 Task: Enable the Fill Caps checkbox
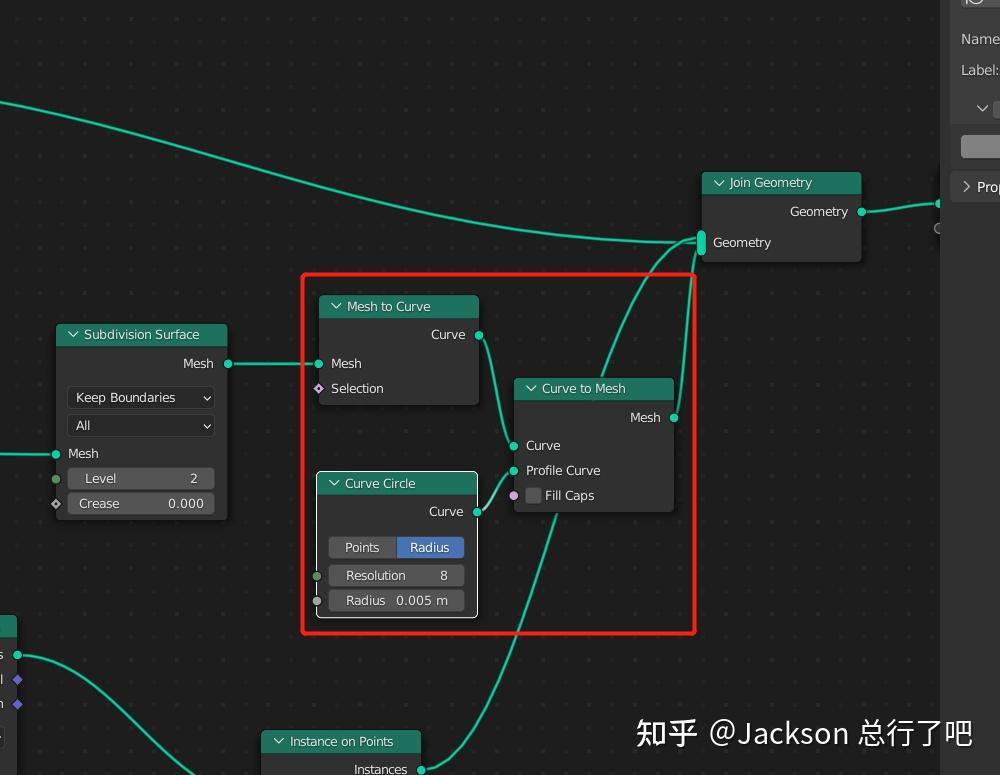(534, 496)
